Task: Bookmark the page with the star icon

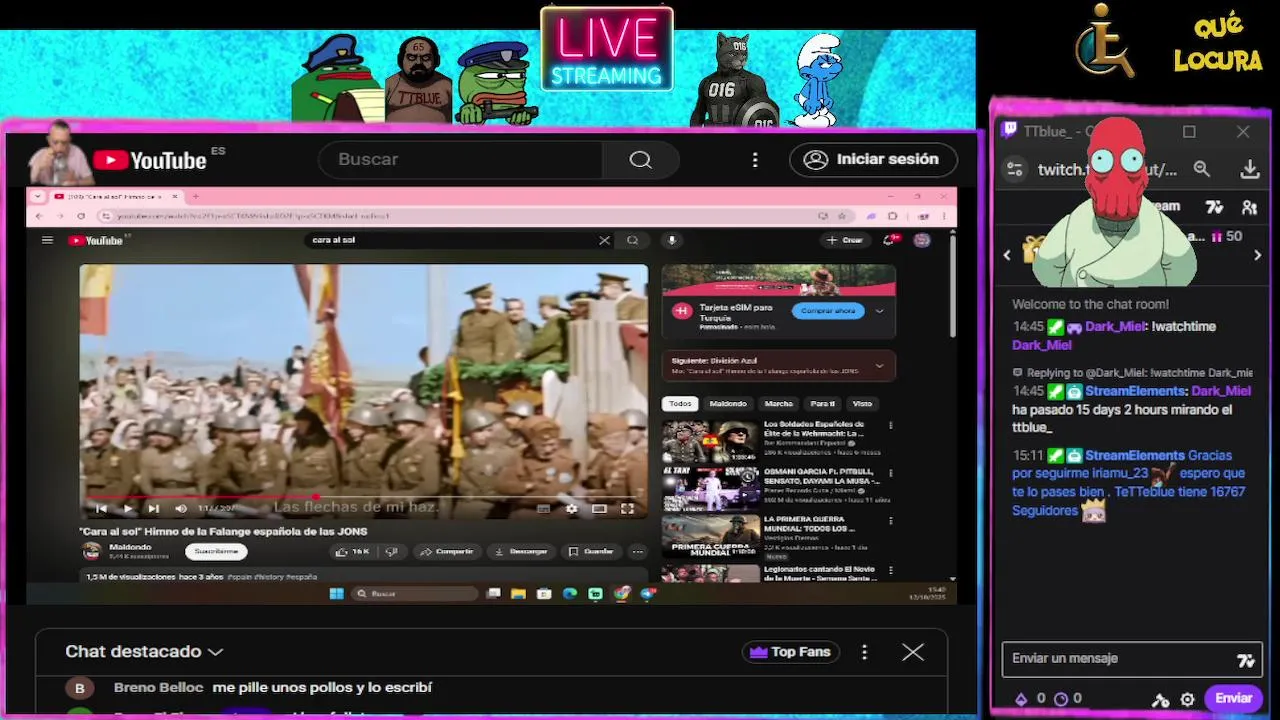Action: pos(842,216)
